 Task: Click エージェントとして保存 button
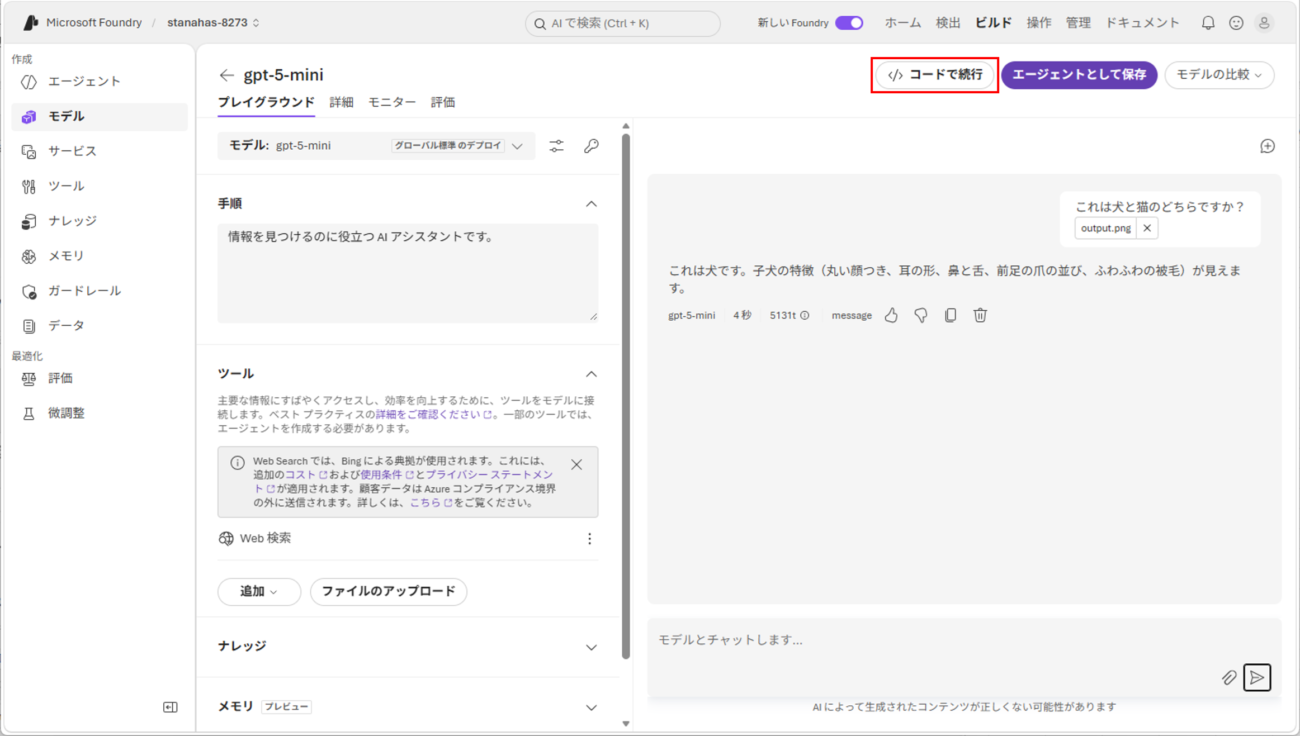pyautogui.click(x=1079, y=75)
